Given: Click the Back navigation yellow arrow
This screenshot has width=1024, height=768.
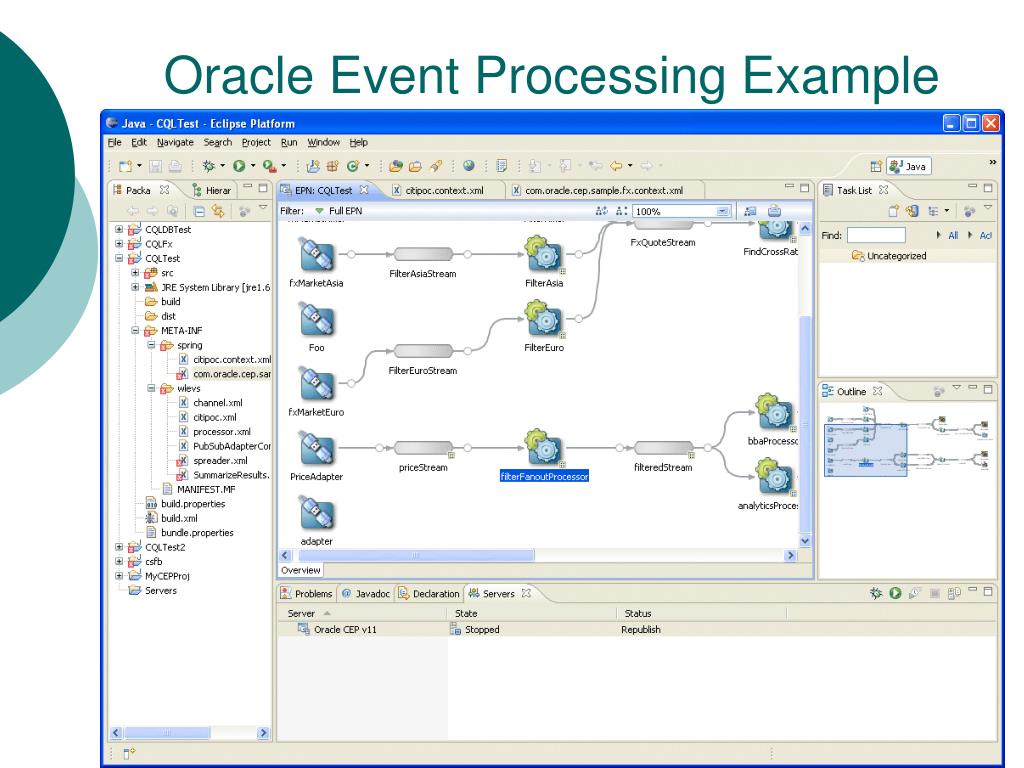Looking at the screenshot, I should 616,166.
